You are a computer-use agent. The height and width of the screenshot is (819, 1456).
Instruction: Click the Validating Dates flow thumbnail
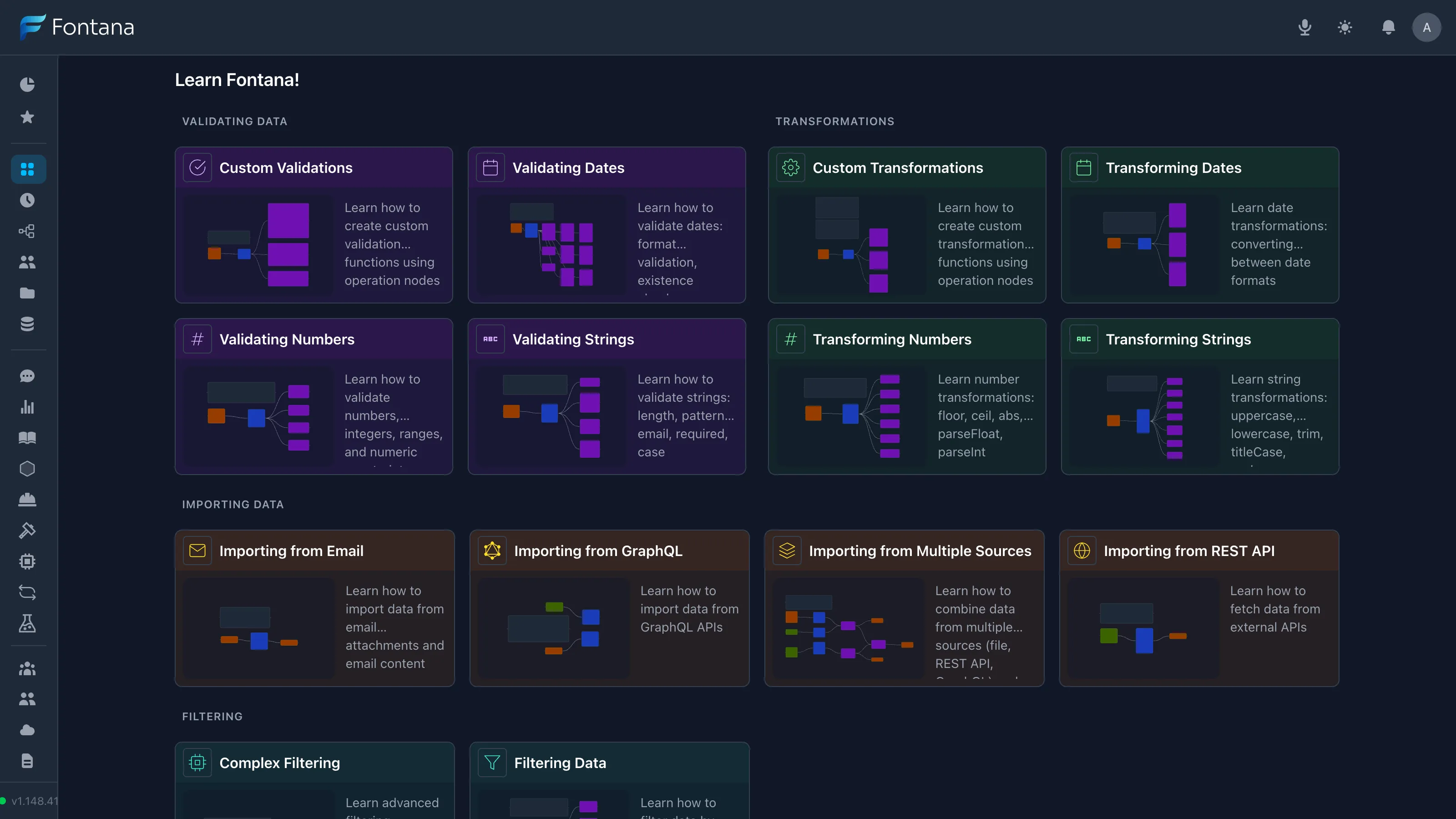[x=551, y=244]
